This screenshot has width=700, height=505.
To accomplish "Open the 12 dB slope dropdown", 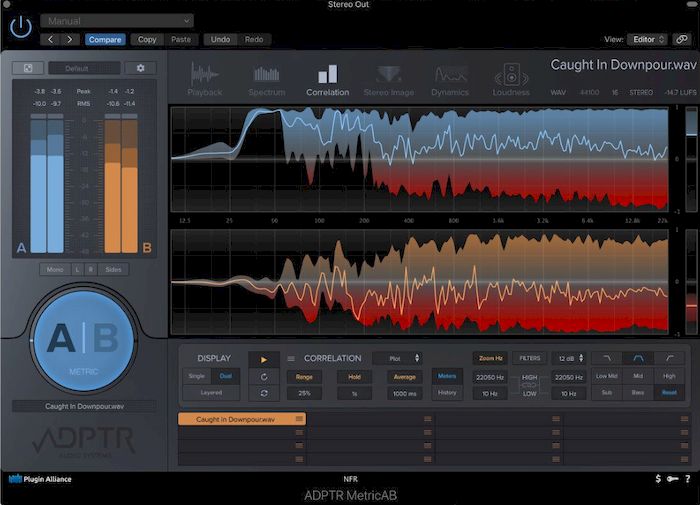I will coord(569,358).
